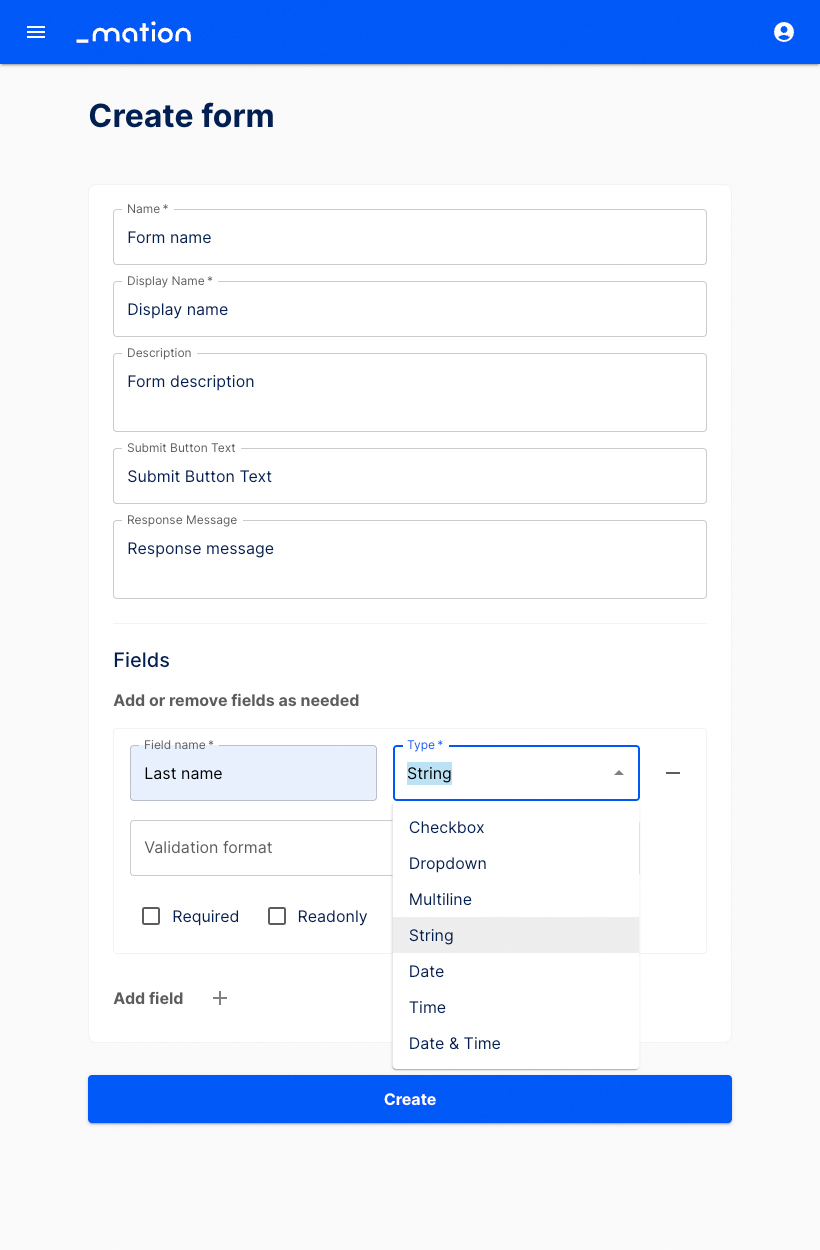Click into the Description text area

coord(410,392)
